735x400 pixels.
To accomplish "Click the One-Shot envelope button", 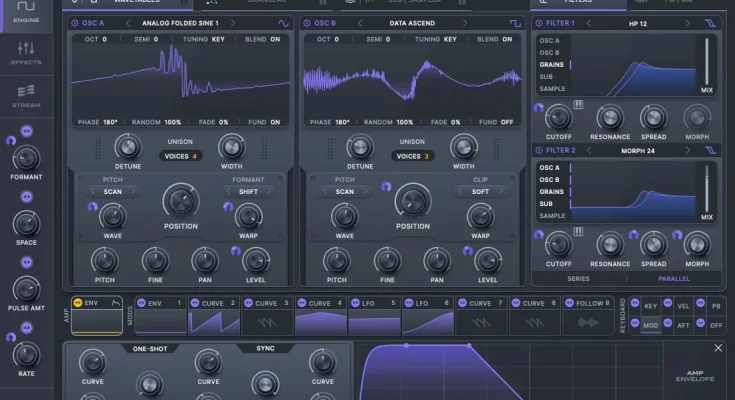I will point(149,349).
